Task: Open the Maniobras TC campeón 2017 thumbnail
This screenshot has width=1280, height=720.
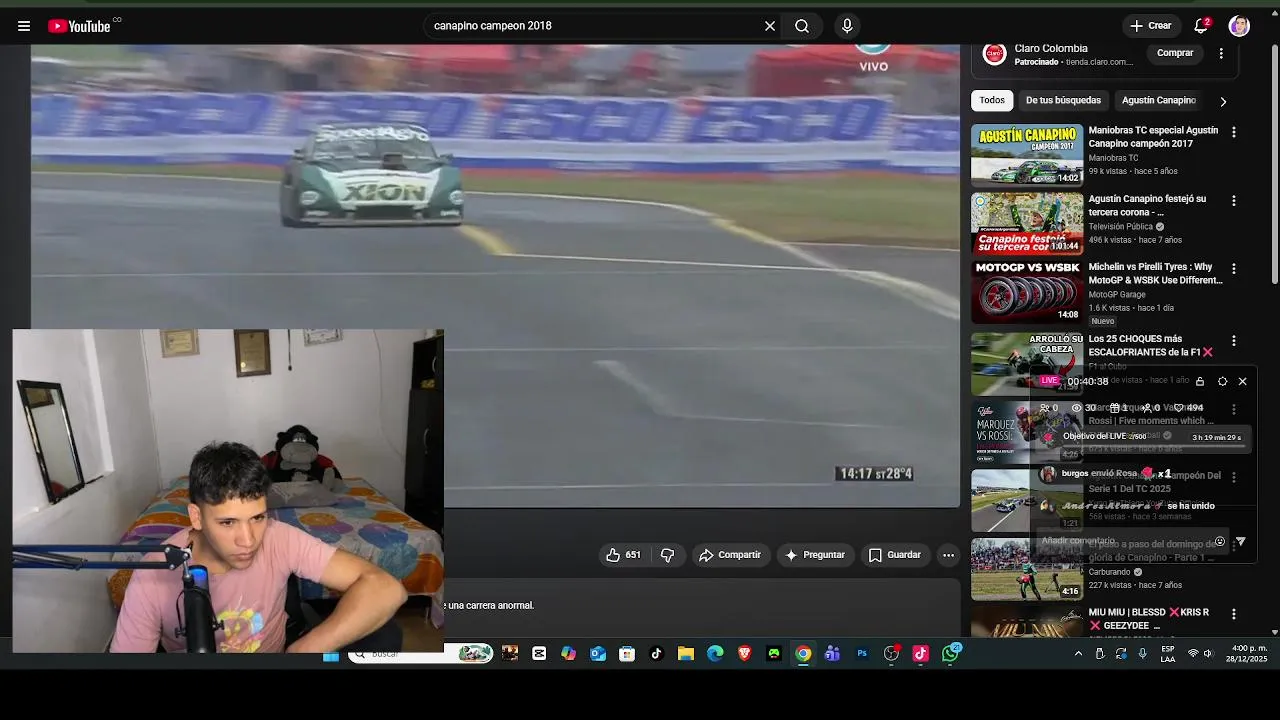Action: click(x=1027, y=155)
